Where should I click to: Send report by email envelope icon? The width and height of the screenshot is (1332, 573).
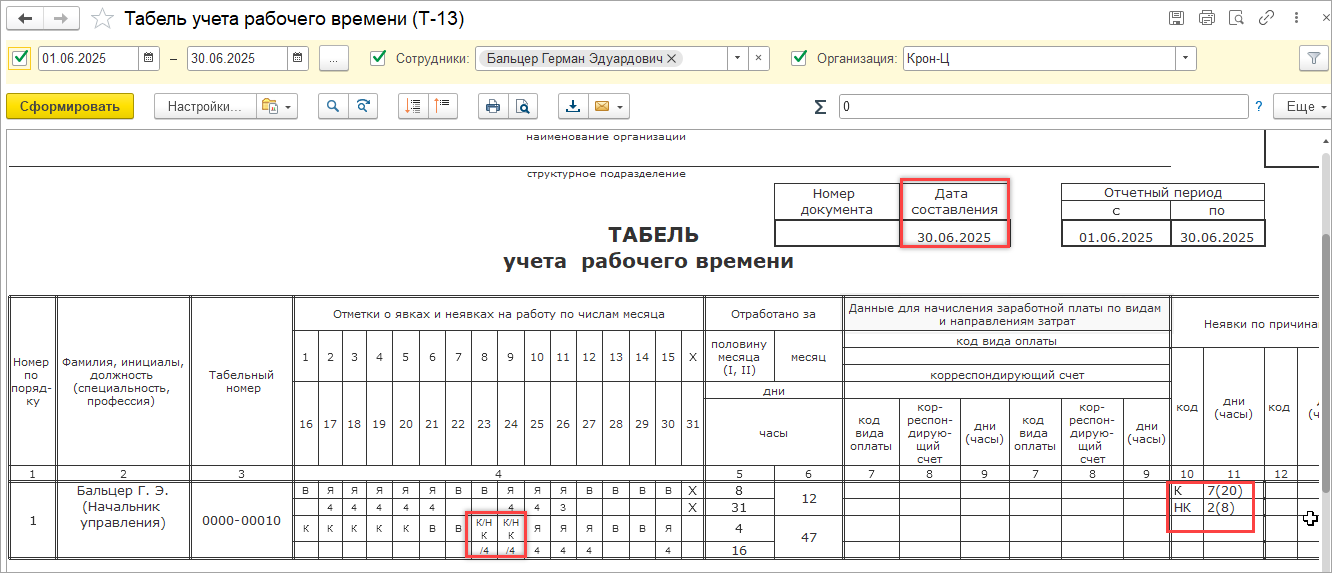(x=602, y=106)
